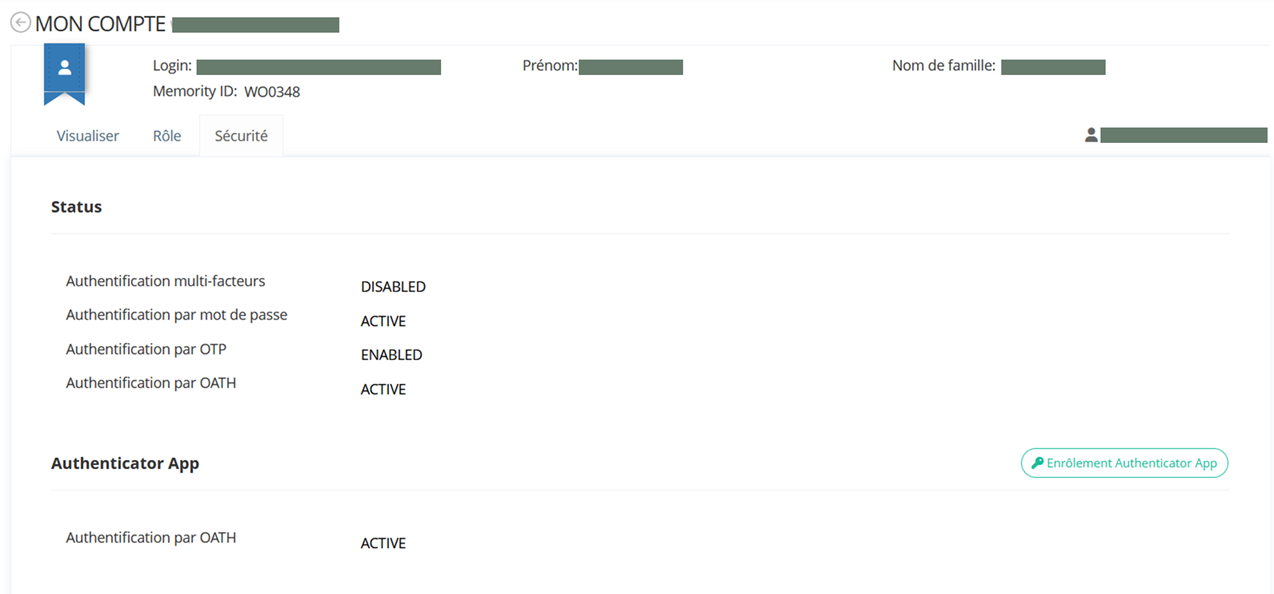1274x594 pixels.
Task: Click the Authentification par mot de passe label
Action: [176, 315]
